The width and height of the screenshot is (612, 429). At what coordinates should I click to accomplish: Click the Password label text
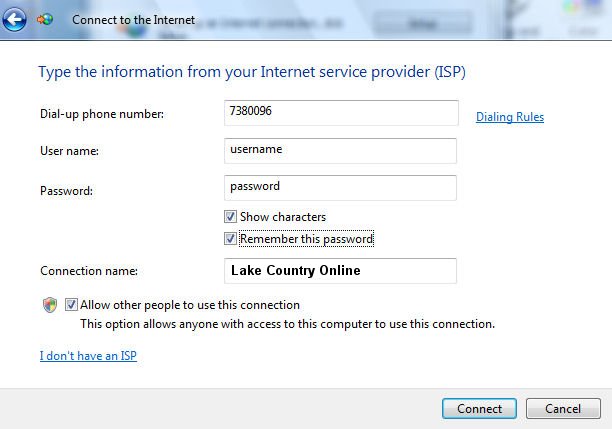coord(66,191)
